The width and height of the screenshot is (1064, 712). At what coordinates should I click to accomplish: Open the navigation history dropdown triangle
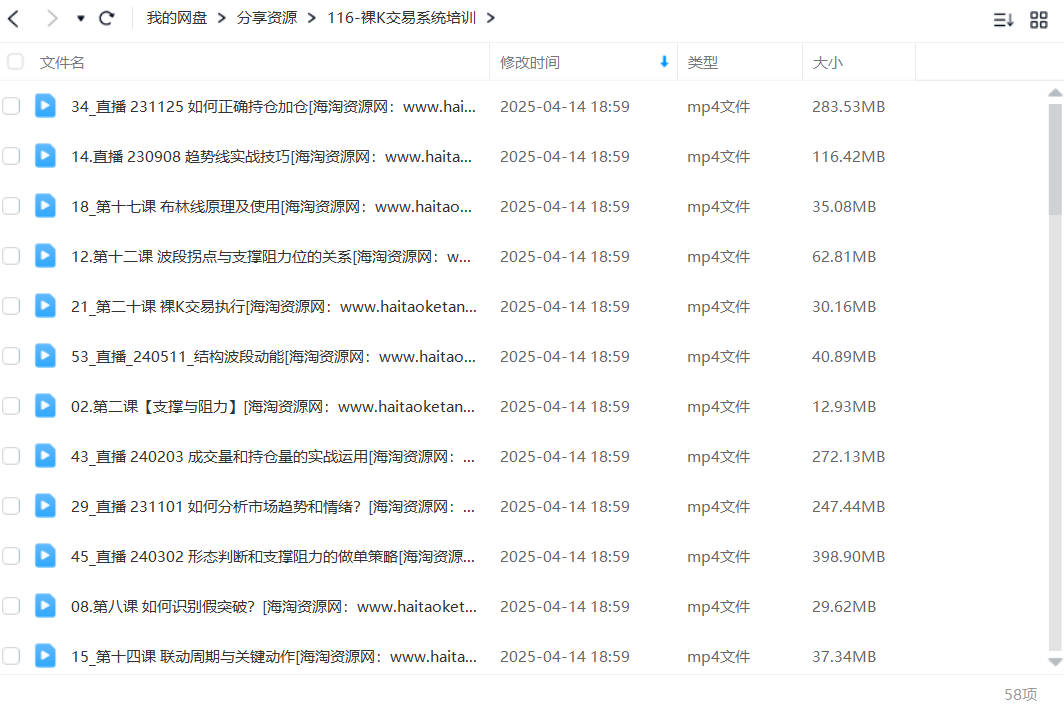coord(81,18)
